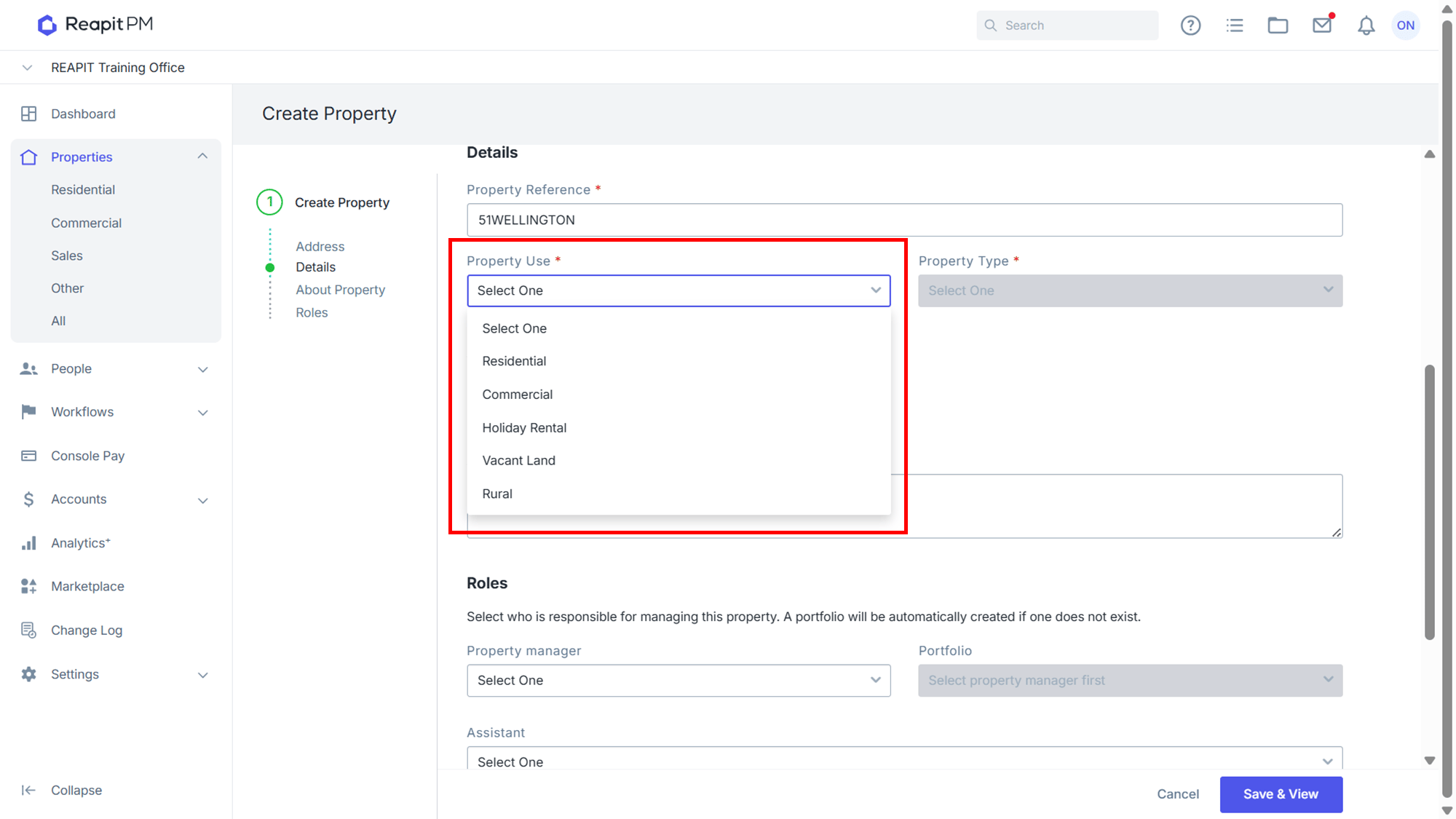Jump to About Property step

click(340, 290)
